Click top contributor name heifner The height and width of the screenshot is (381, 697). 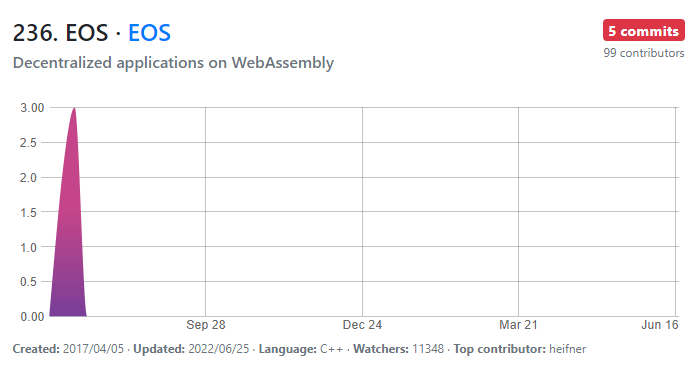pos(568,349)
